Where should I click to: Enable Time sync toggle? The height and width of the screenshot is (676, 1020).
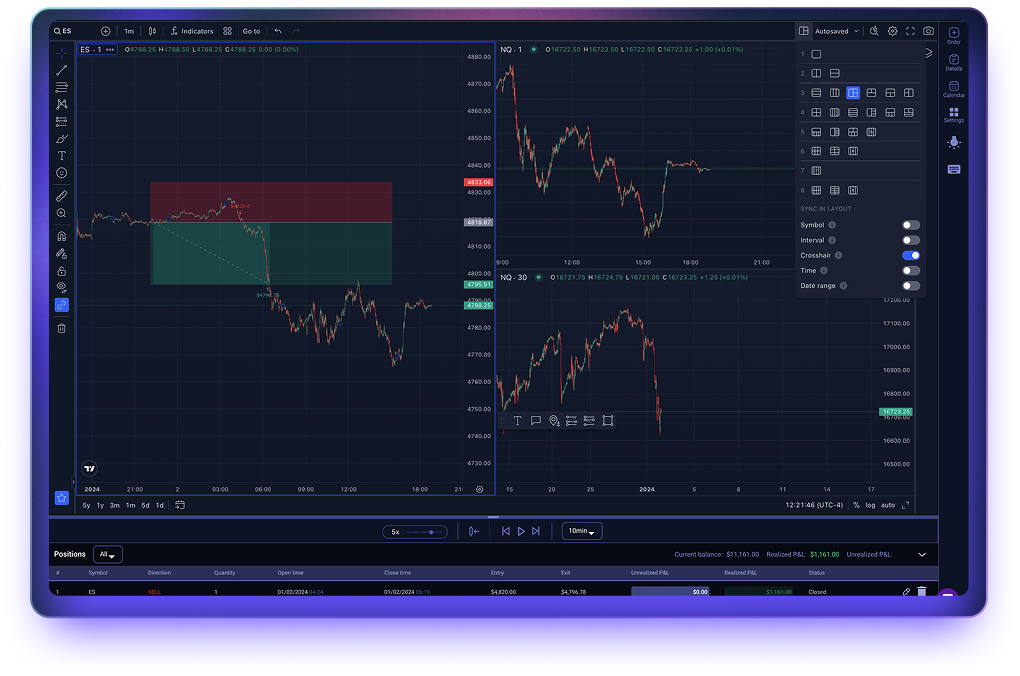click(x=911, y=271)
